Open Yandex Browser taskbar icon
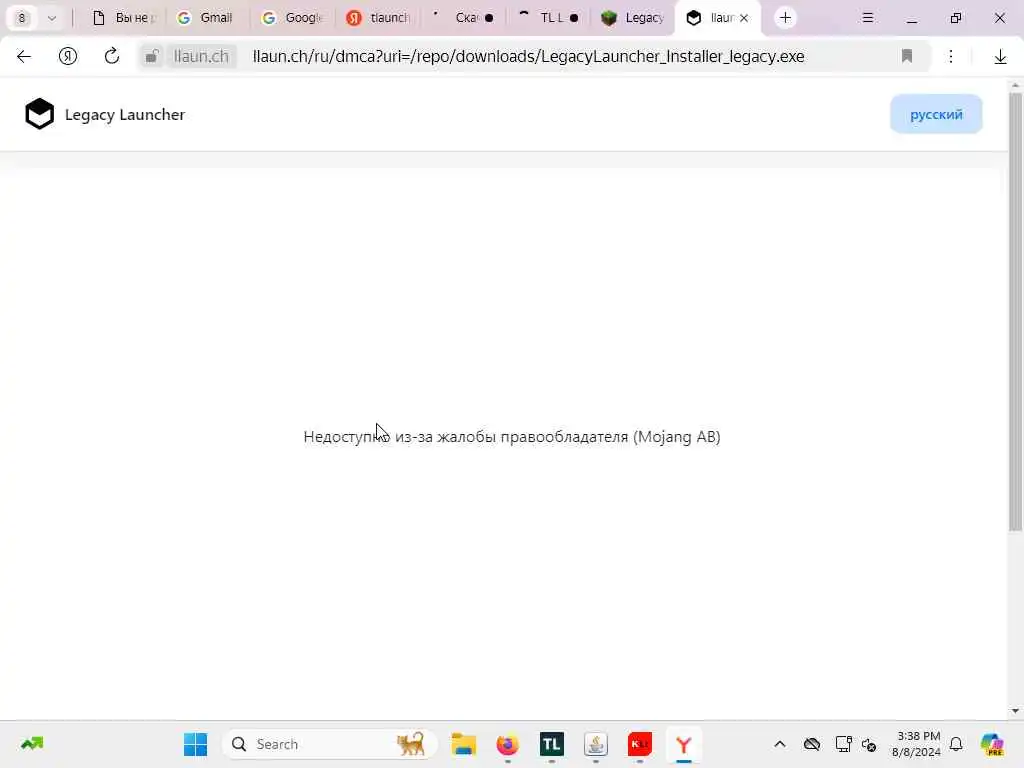The height and width of the screenshot is (768, 1024). tap(684, 744)
